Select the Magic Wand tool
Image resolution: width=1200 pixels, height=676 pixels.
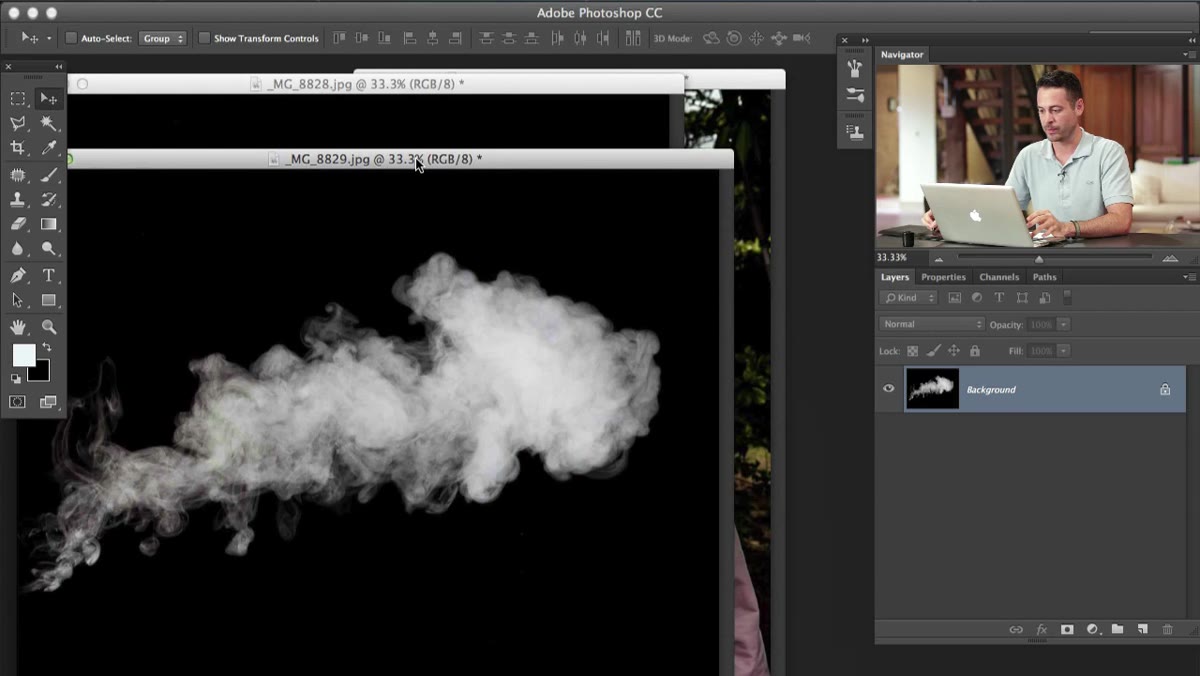[48, 124]
